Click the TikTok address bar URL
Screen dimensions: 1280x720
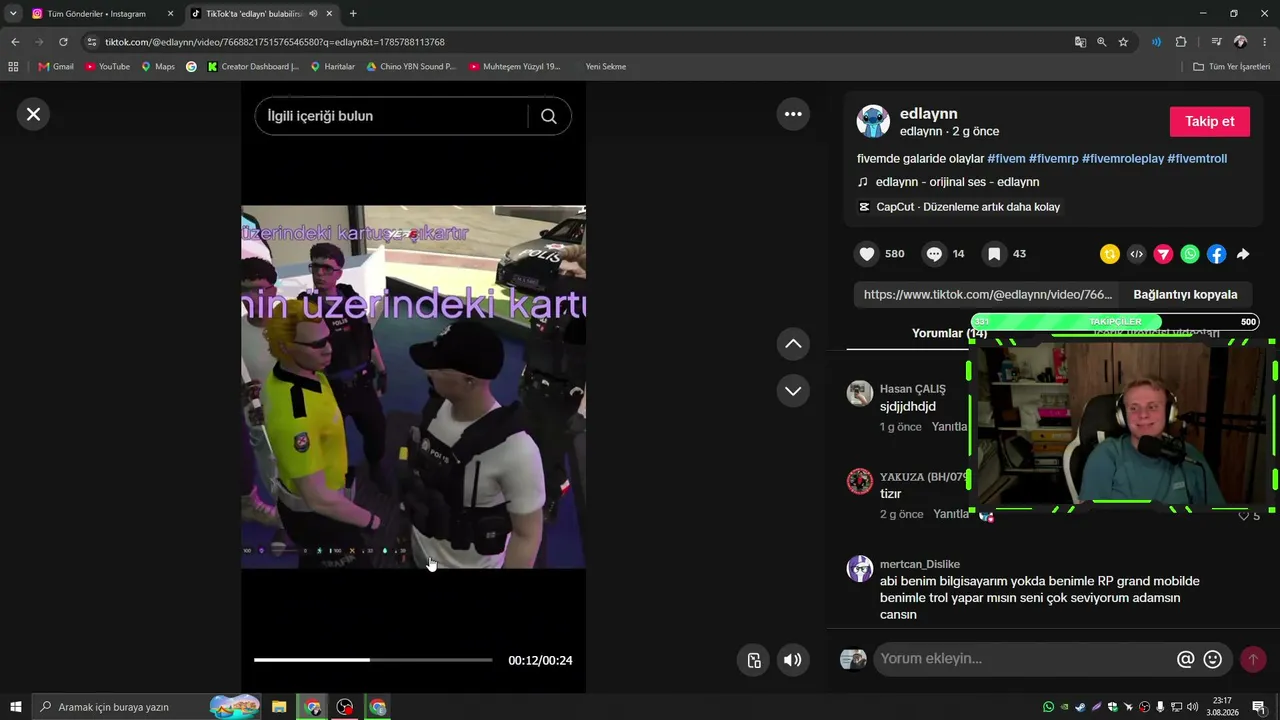[x=275, y=42]
